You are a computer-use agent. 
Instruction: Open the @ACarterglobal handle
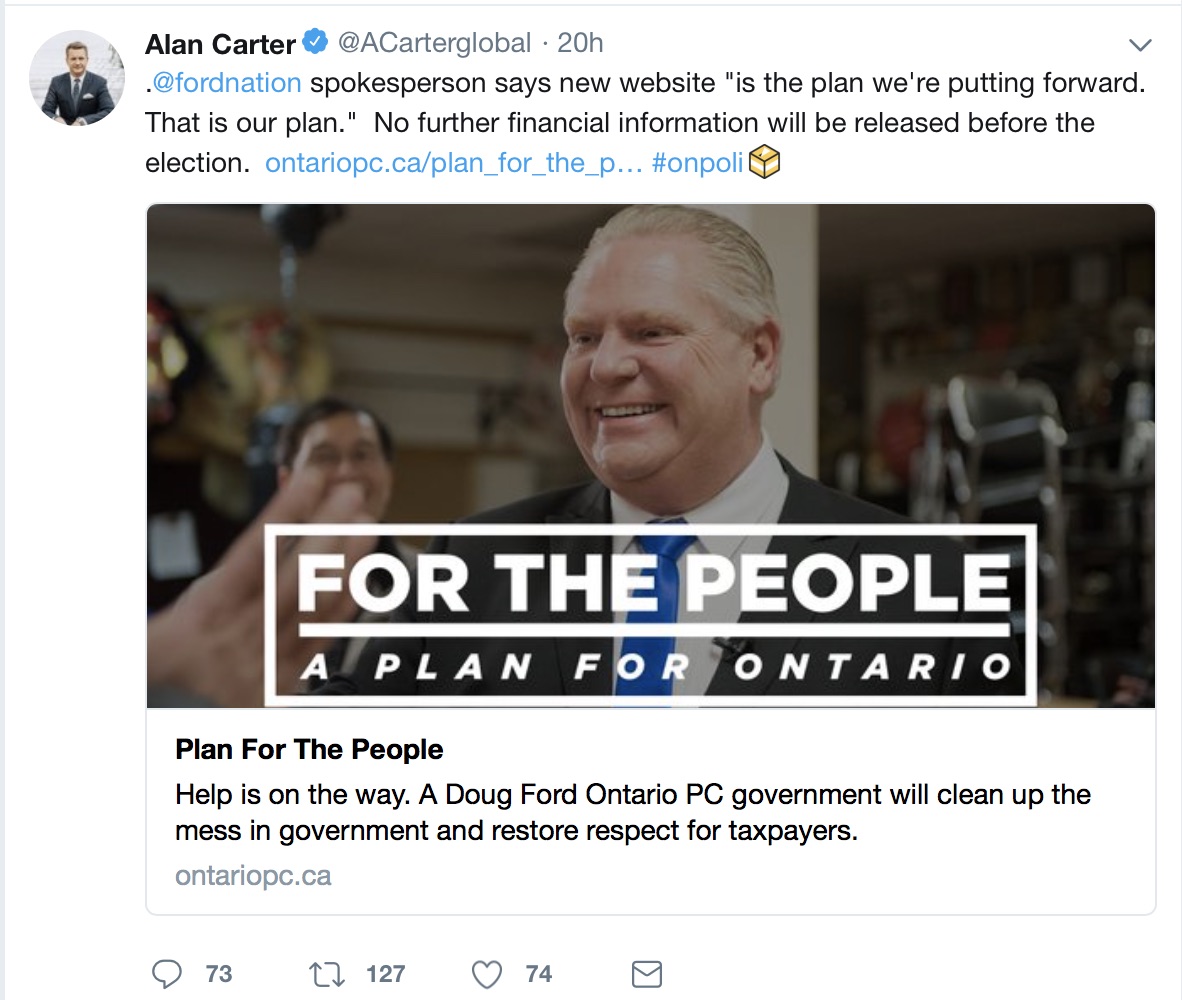(434, 43)
